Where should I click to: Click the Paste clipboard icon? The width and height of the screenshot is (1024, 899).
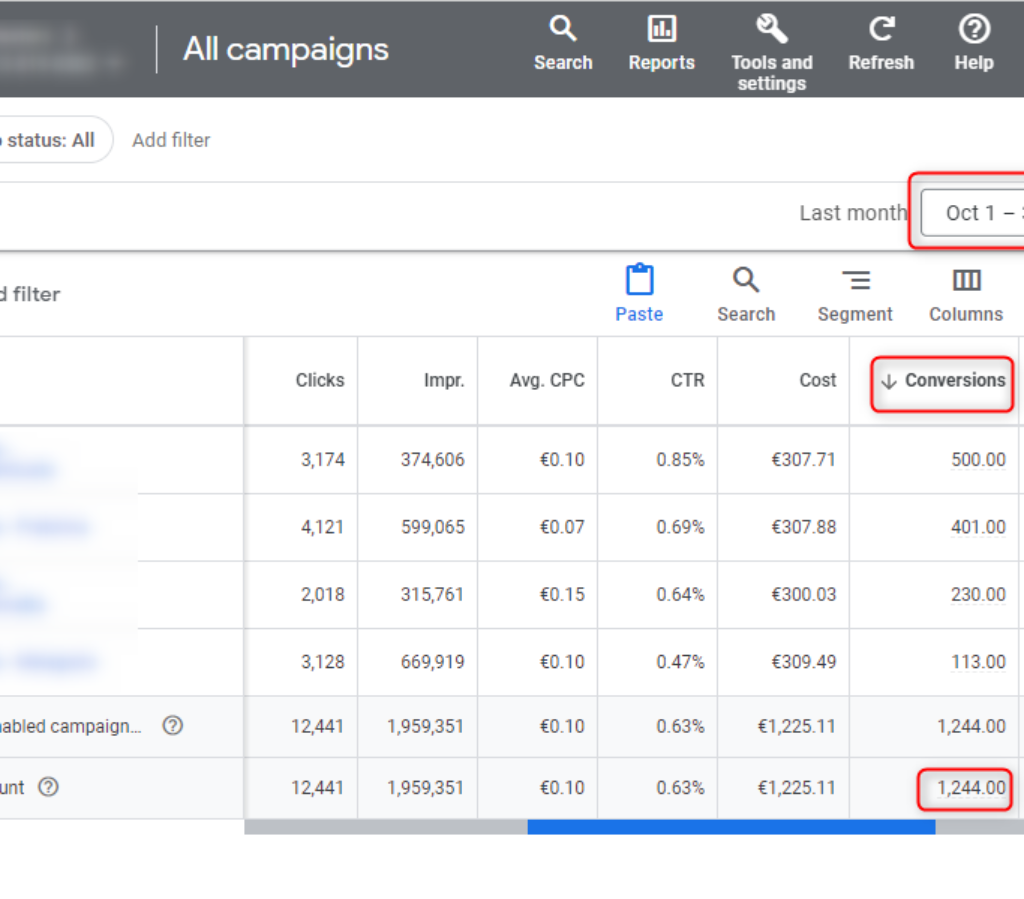click(639, 293)
